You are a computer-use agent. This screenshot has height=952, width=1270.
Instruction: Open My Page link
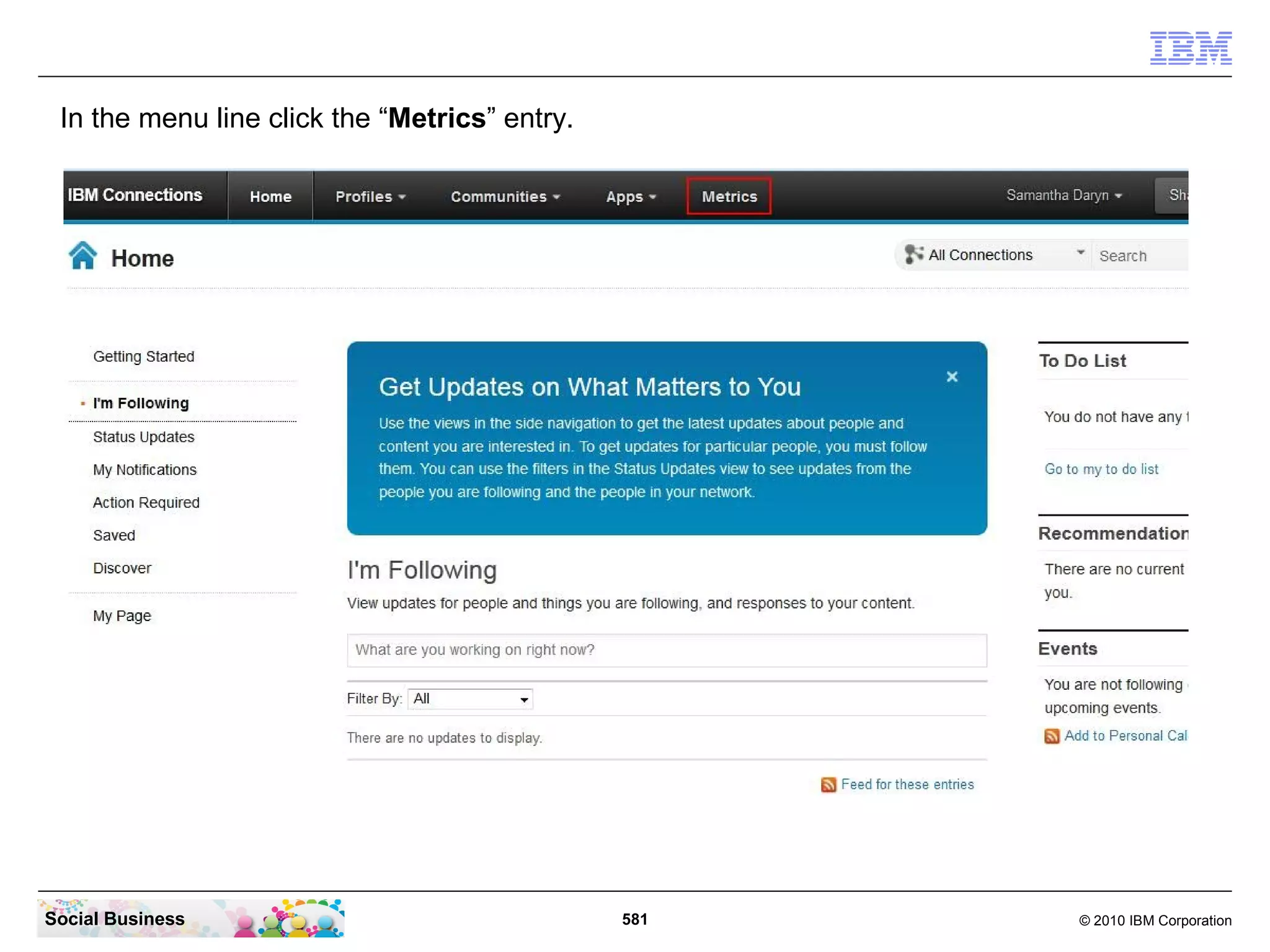122,616
